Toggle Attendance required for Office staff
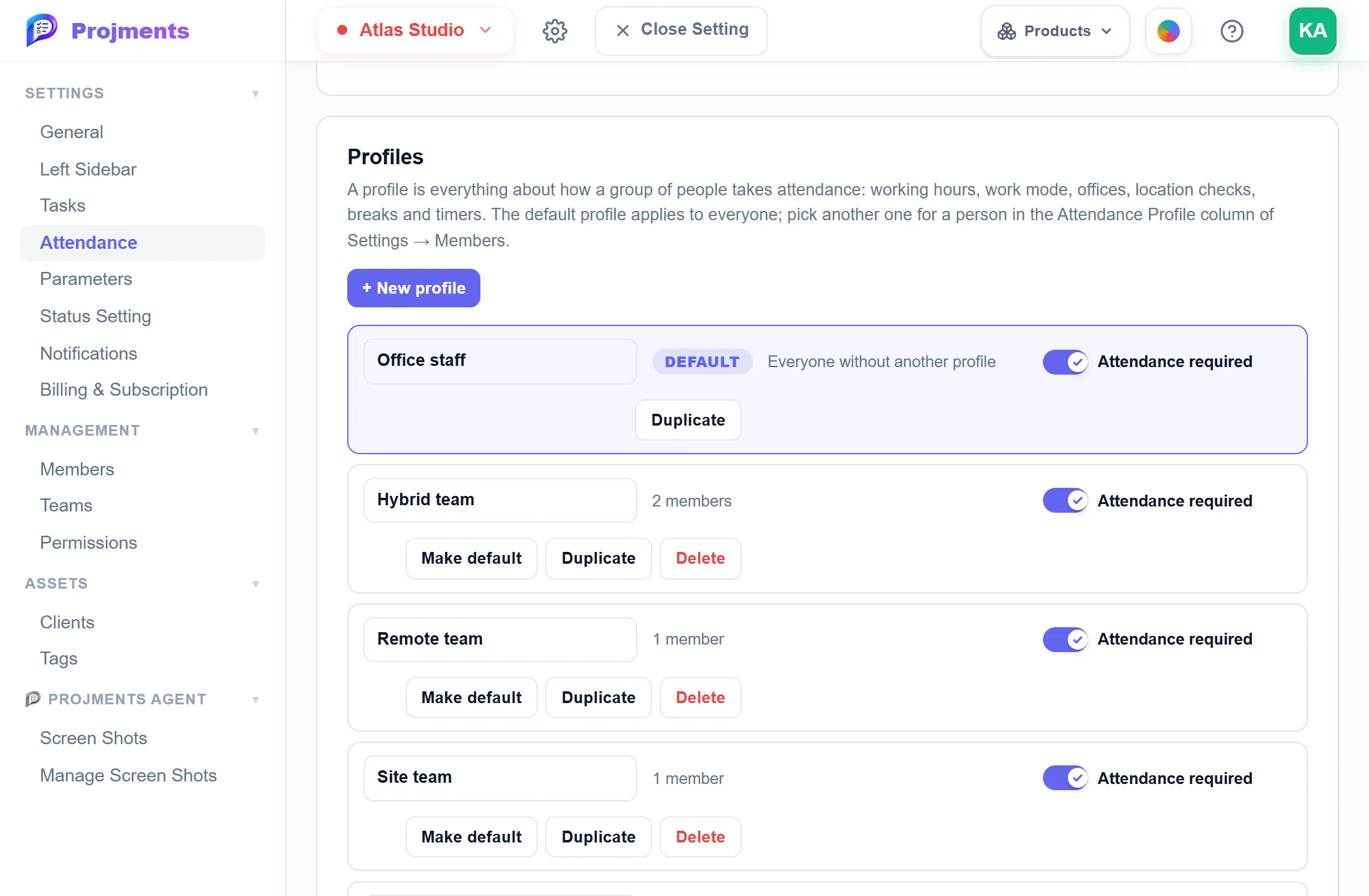 (x=1065, y=362)
